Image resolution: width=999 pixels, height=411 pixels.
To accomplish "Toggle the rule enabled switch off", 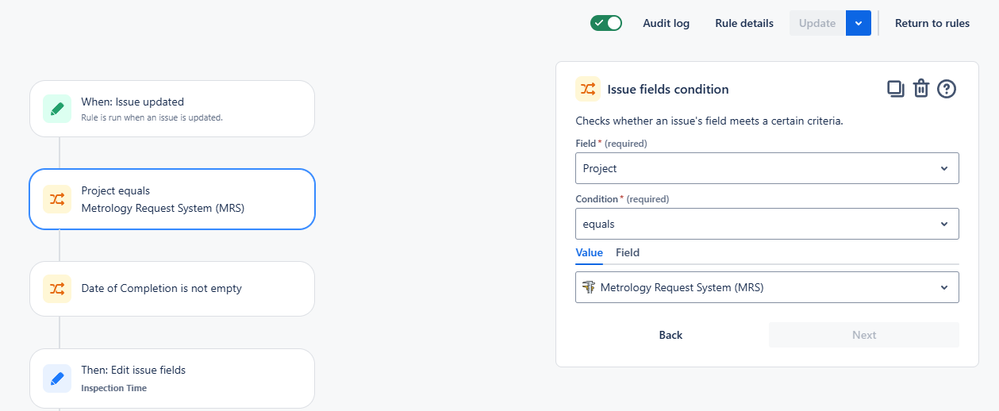I will [606, 23].
